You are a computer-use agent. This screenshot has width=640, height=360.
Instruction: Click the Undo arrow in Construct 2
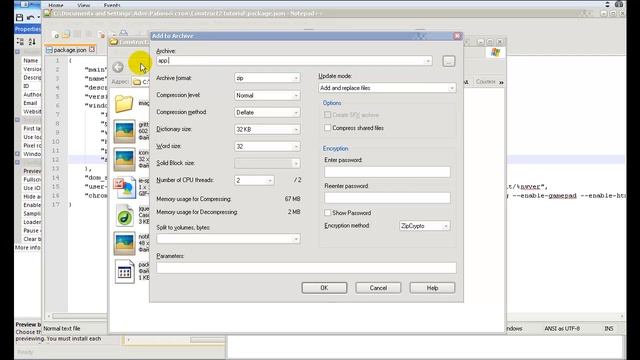point(31,18)
